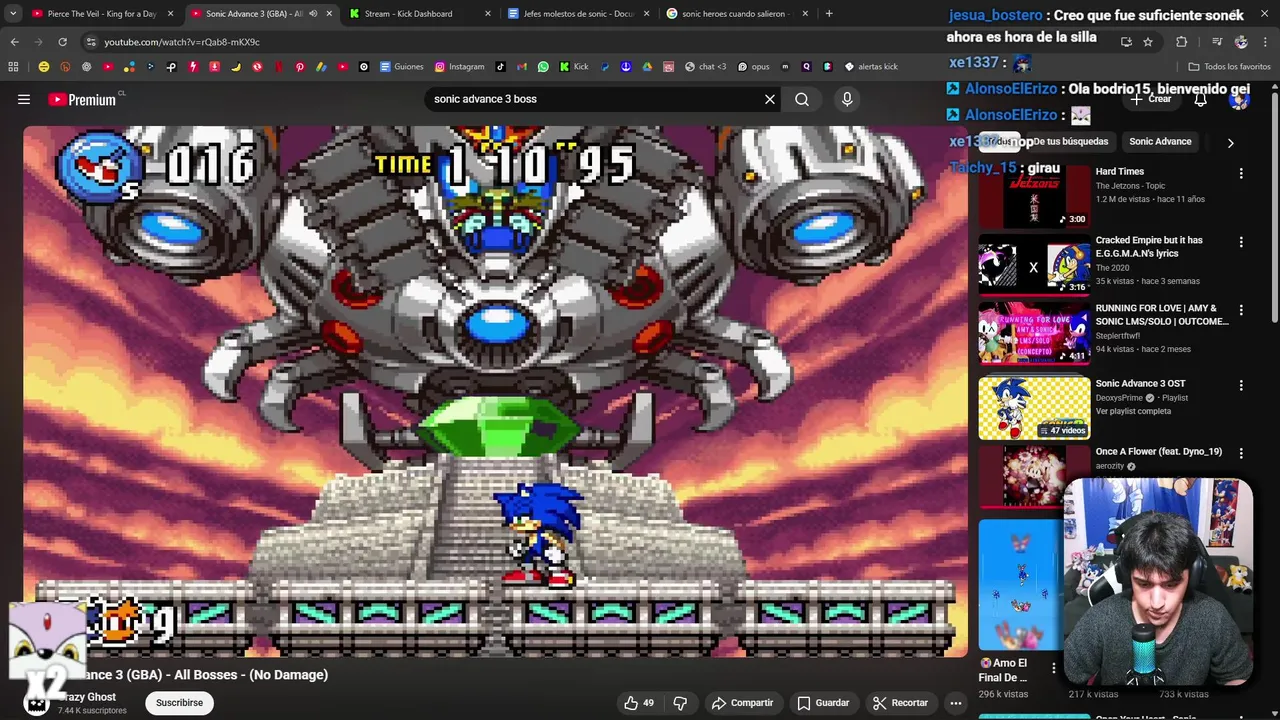Open the Guiones docs bookmark
This screenshot has width=1280, height=720.
tap(401, 67)
